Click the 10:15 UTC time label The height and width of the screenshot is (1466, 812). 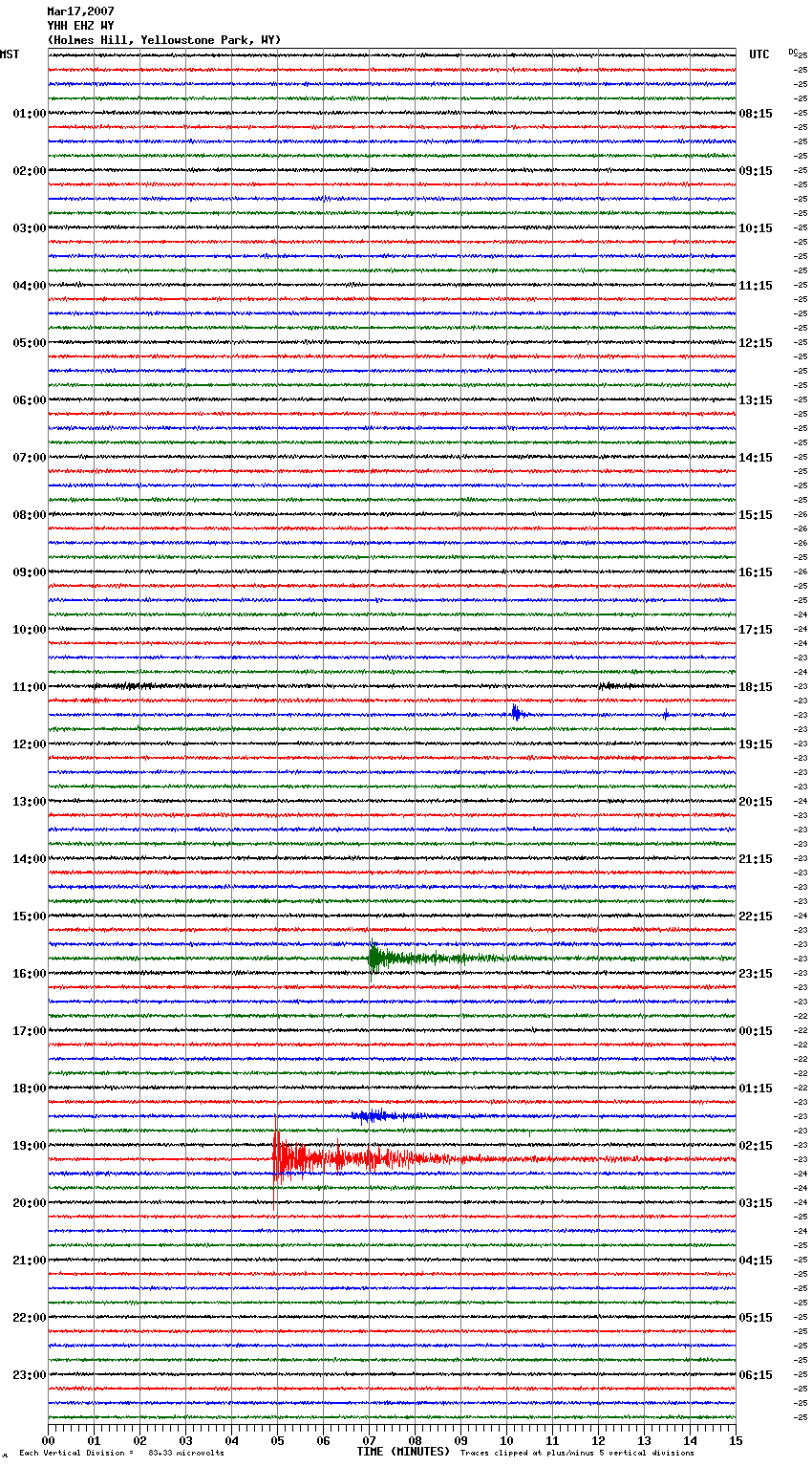[x=756, y=228]
